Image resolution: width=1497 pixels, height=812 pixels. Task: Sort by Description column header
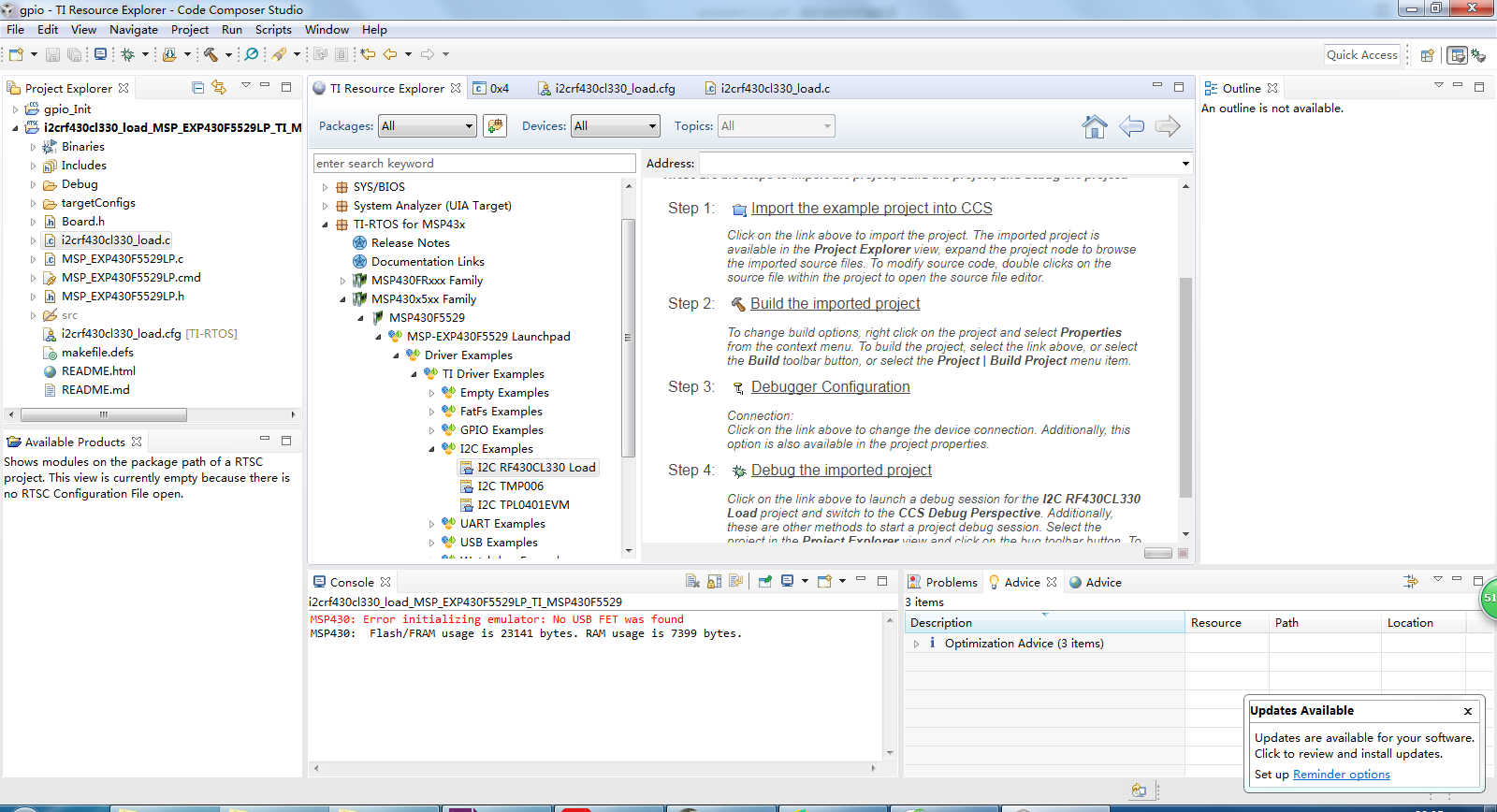(x=1044, y=623)
